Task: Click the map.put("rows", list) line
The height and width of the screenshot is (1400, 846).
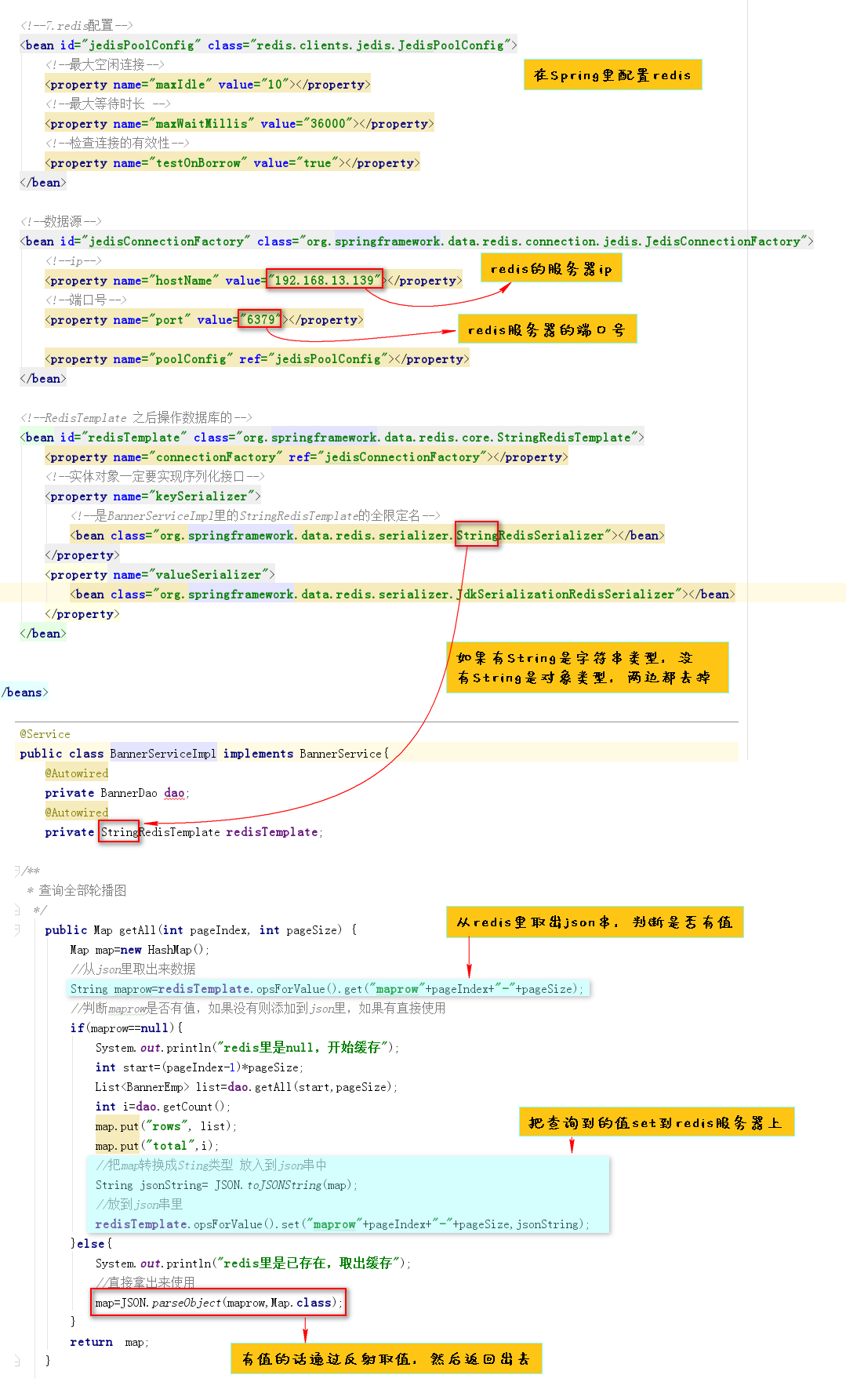Action: pos(165,1126)
